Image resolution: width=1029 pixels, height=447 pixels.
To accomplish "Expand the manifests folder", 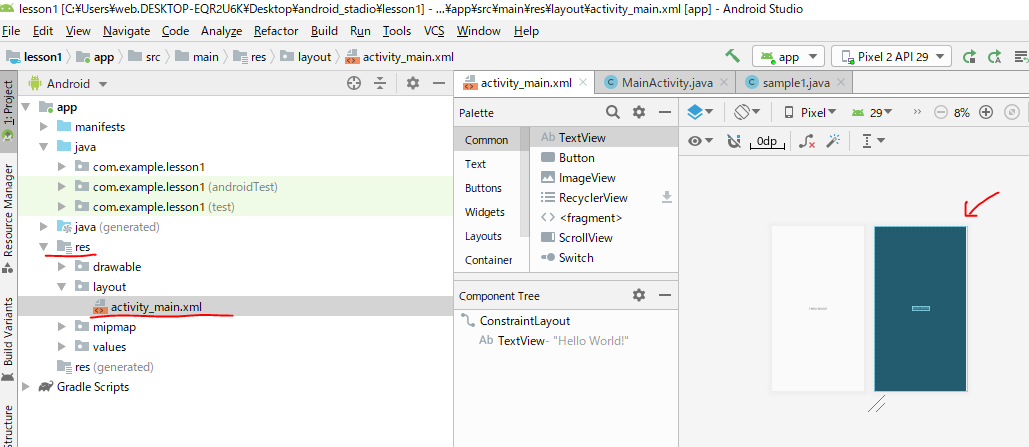I will click(43, 127).
